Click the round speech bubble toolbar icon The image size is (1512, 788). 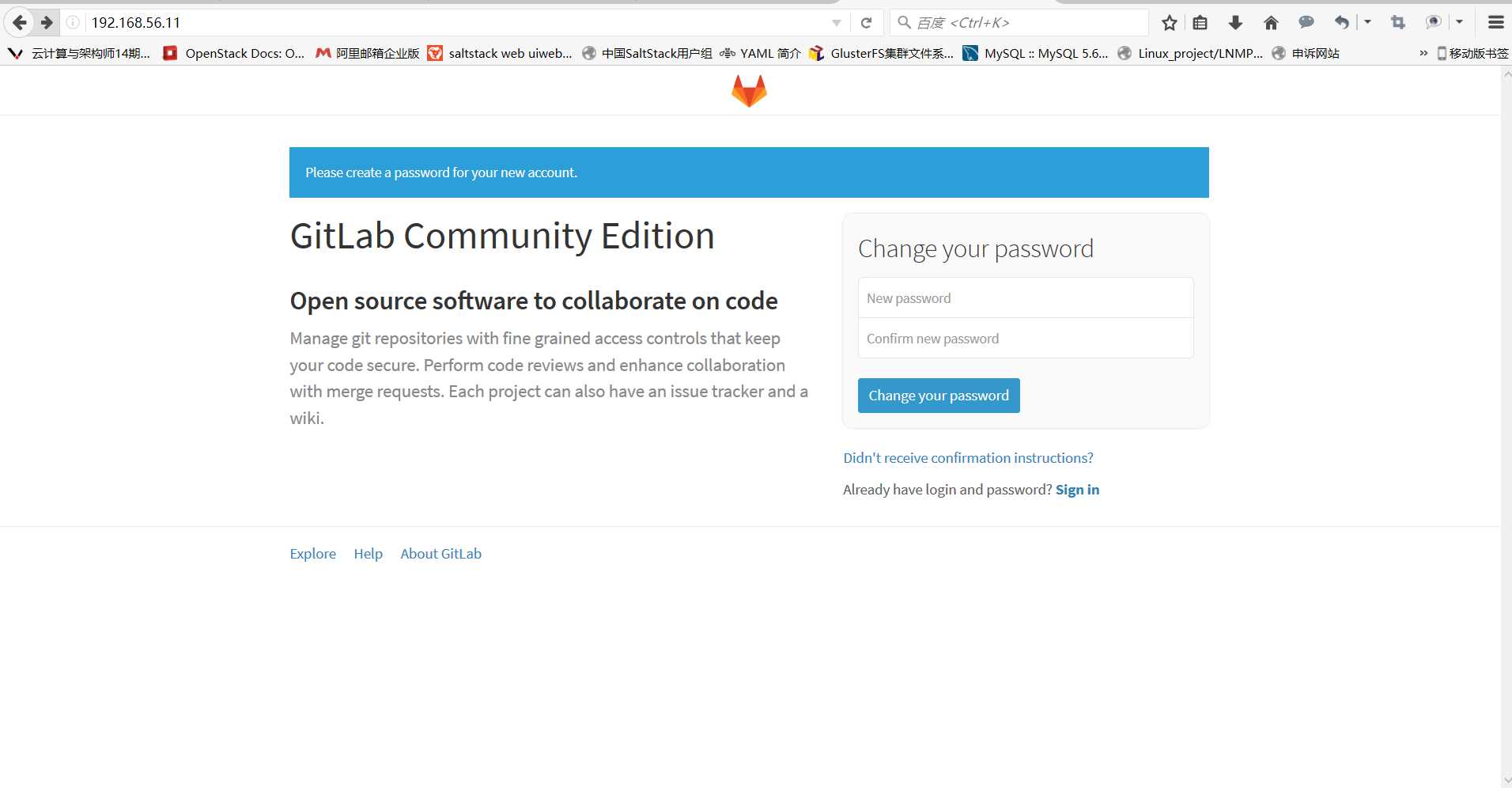pos(1433,22)
